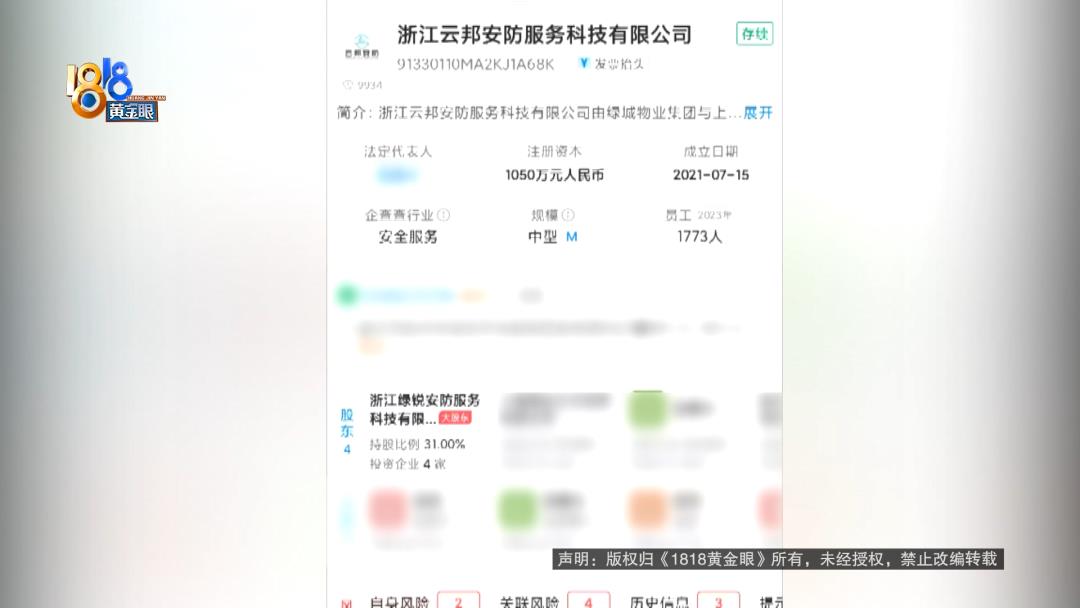Click the blurred legal representative name
Screen dimensions: 1080x608
tap(397, 175)
